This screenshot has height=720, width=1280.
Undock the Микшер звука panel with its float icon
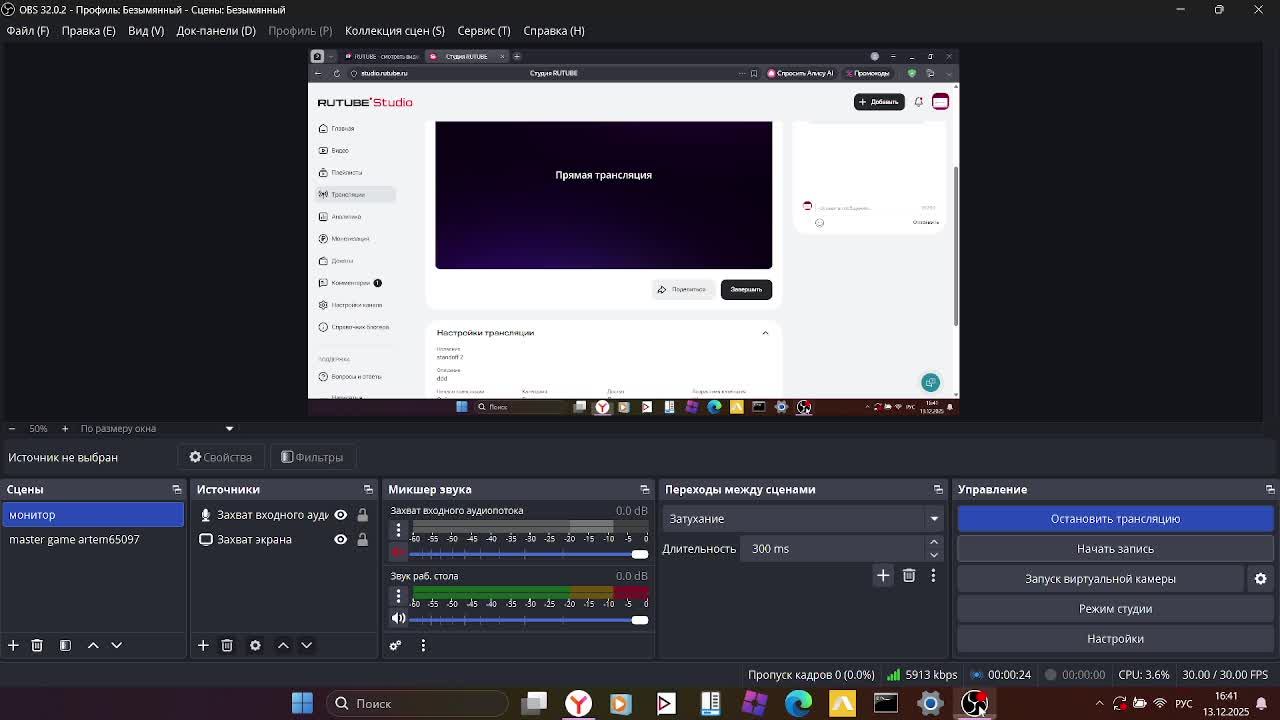pos(645,489)
